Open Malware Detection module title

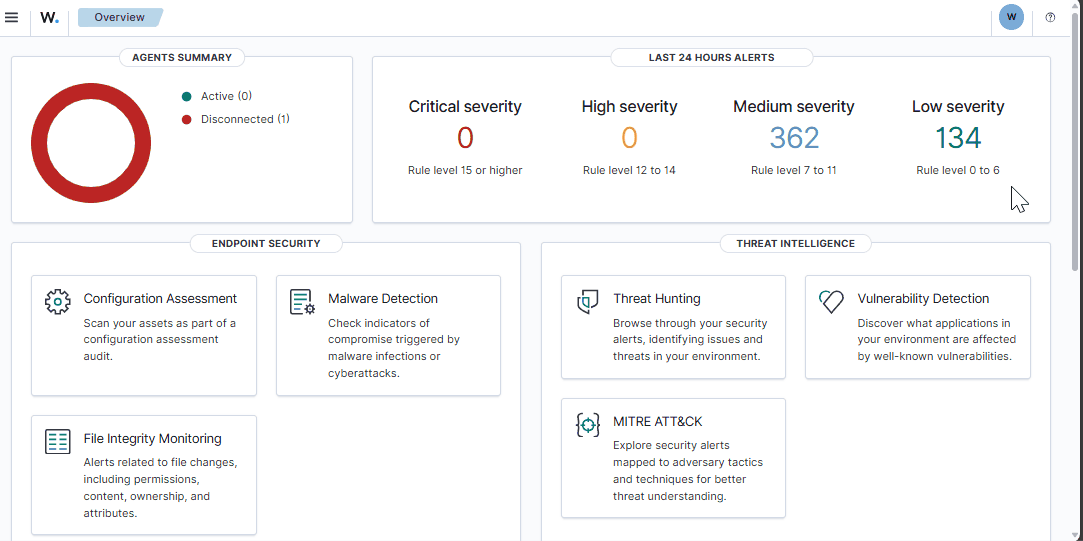pos(383,298)
